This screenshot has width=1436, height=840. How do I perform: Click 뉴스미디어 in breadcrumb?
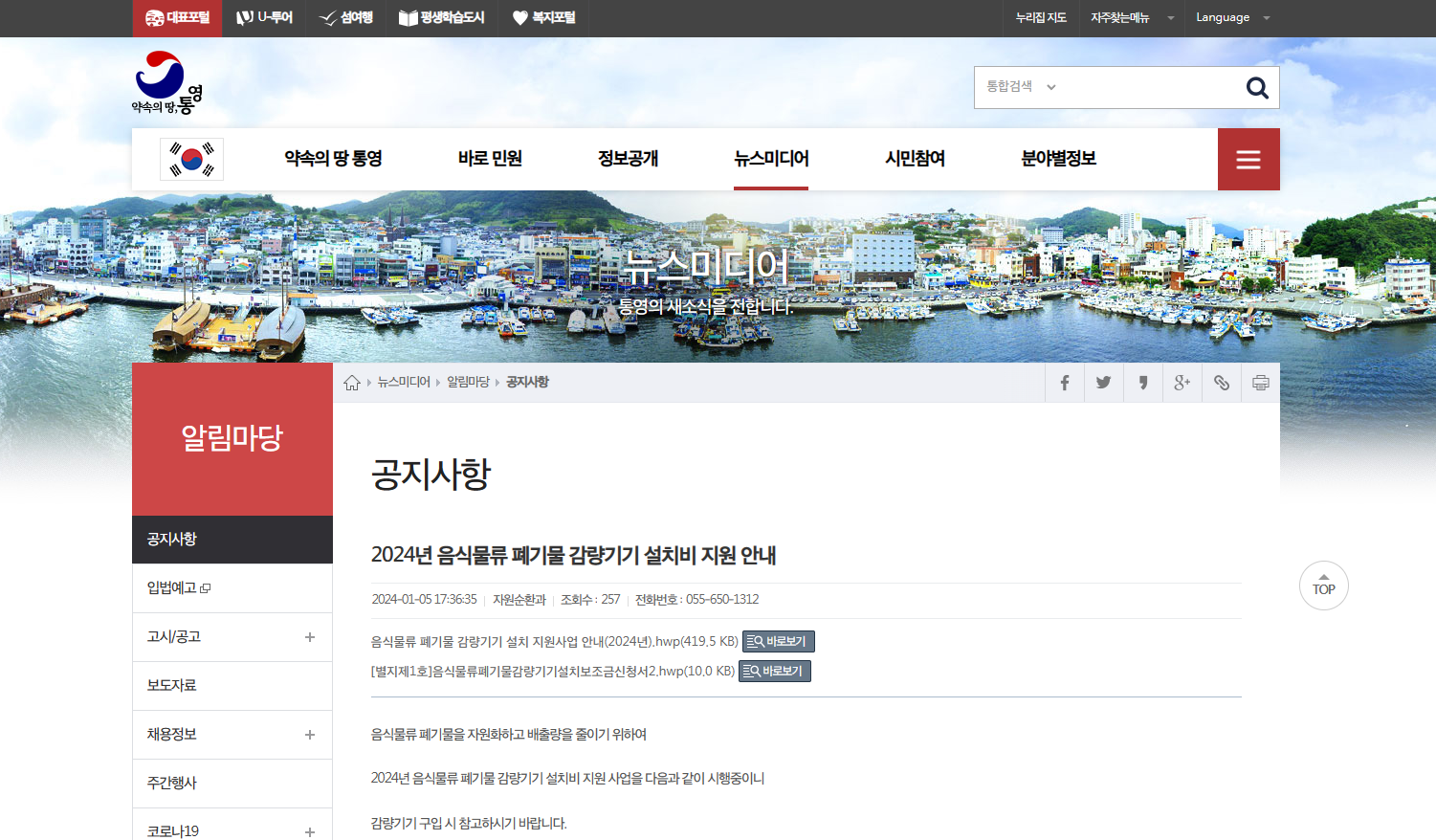coord(404,382)
